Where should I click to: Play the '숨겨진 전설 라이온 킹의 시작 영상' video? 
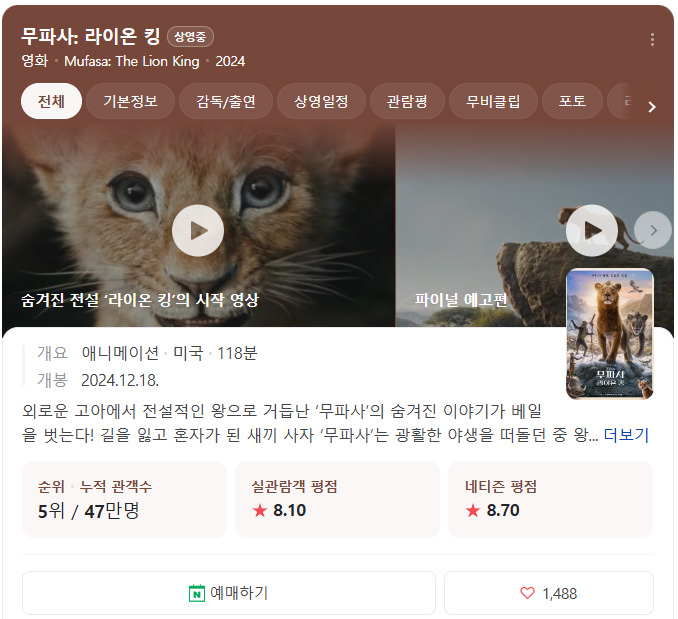click(x=198, y=230)
